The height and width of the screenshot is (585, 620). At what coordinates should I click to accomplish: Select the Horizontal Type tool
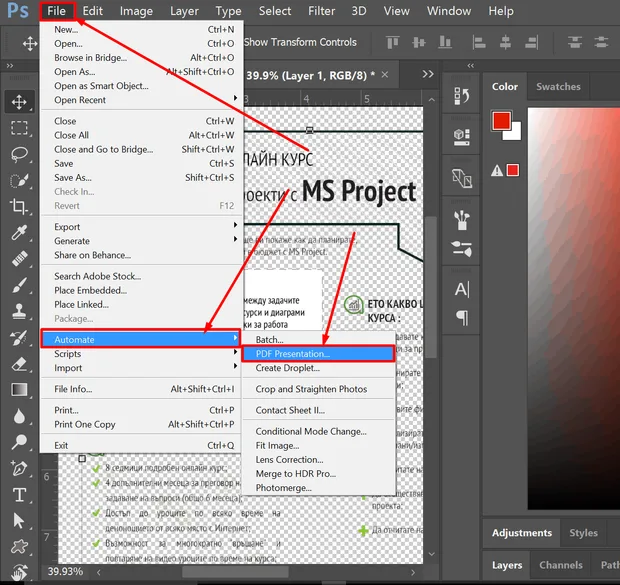coord(19,494)
